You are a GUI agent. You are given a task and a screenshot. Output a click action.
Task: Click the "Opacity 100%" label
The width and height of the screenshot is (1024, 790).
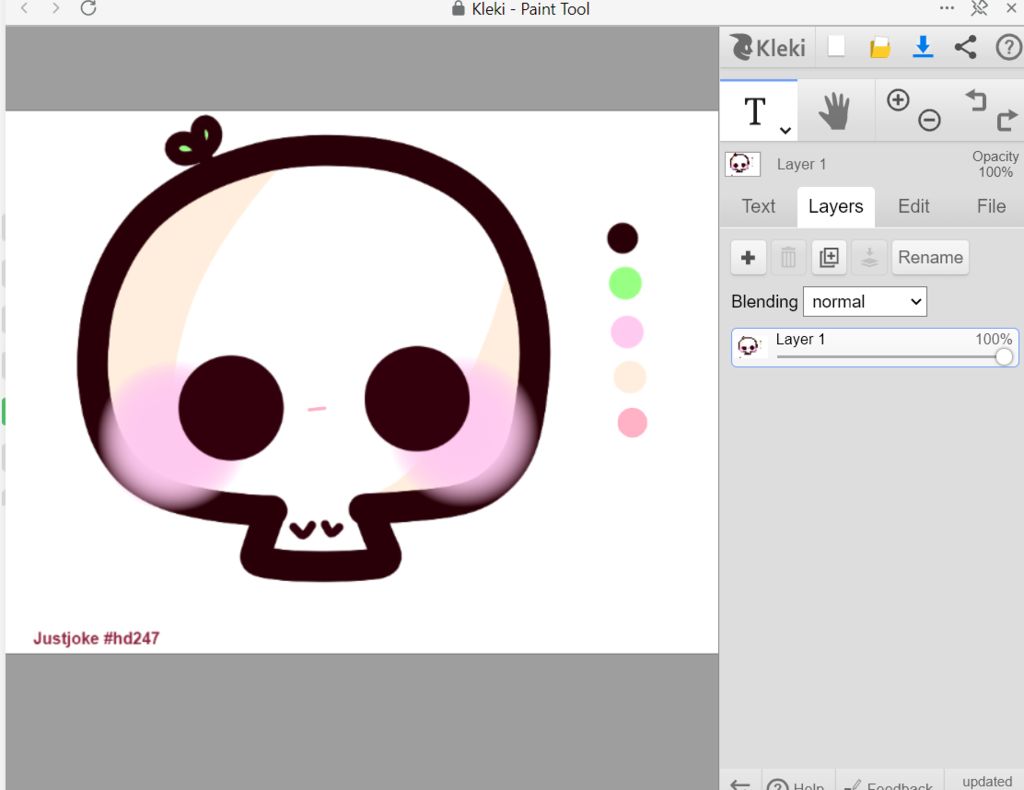click(x=995, y=165)
